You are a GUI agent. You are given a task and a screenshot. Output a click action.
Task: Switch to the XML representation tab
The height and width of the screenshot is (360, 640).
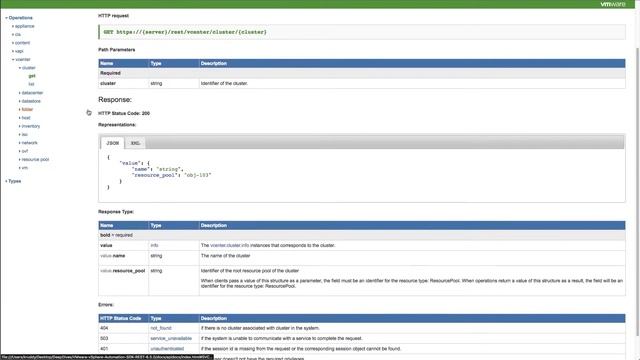point(135,143)
